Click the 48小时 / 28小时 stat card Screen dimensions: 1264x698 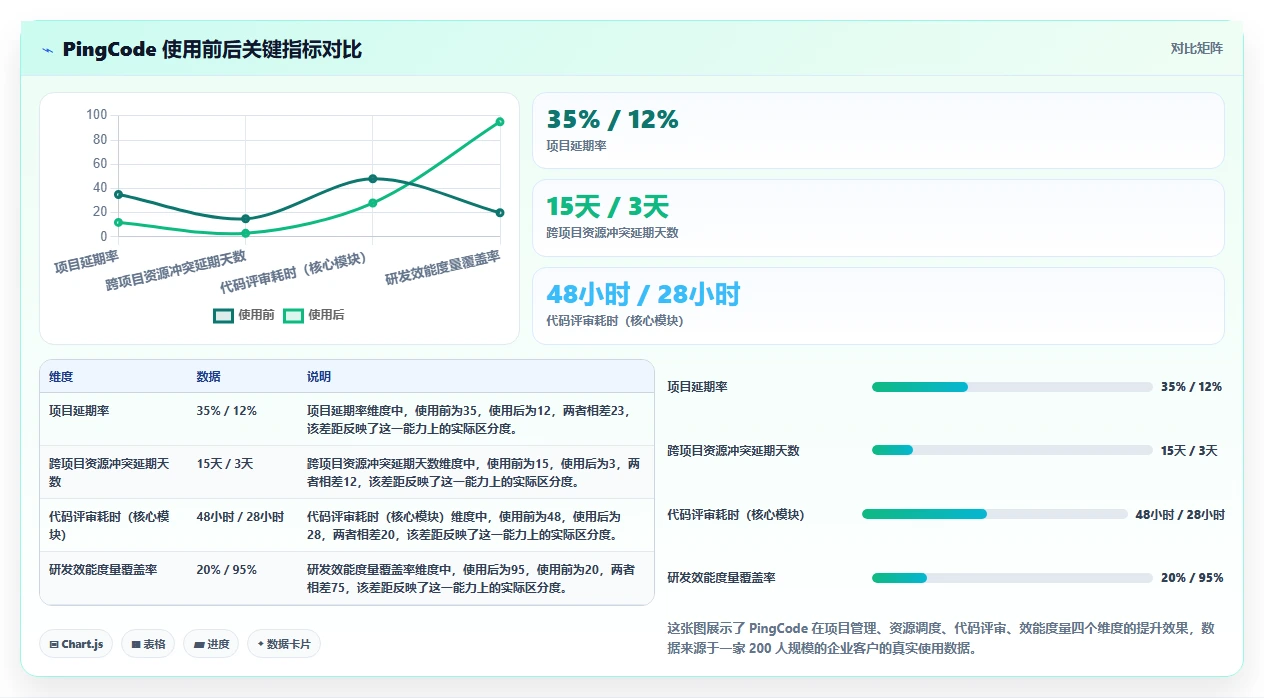click(x=878, y=306)
